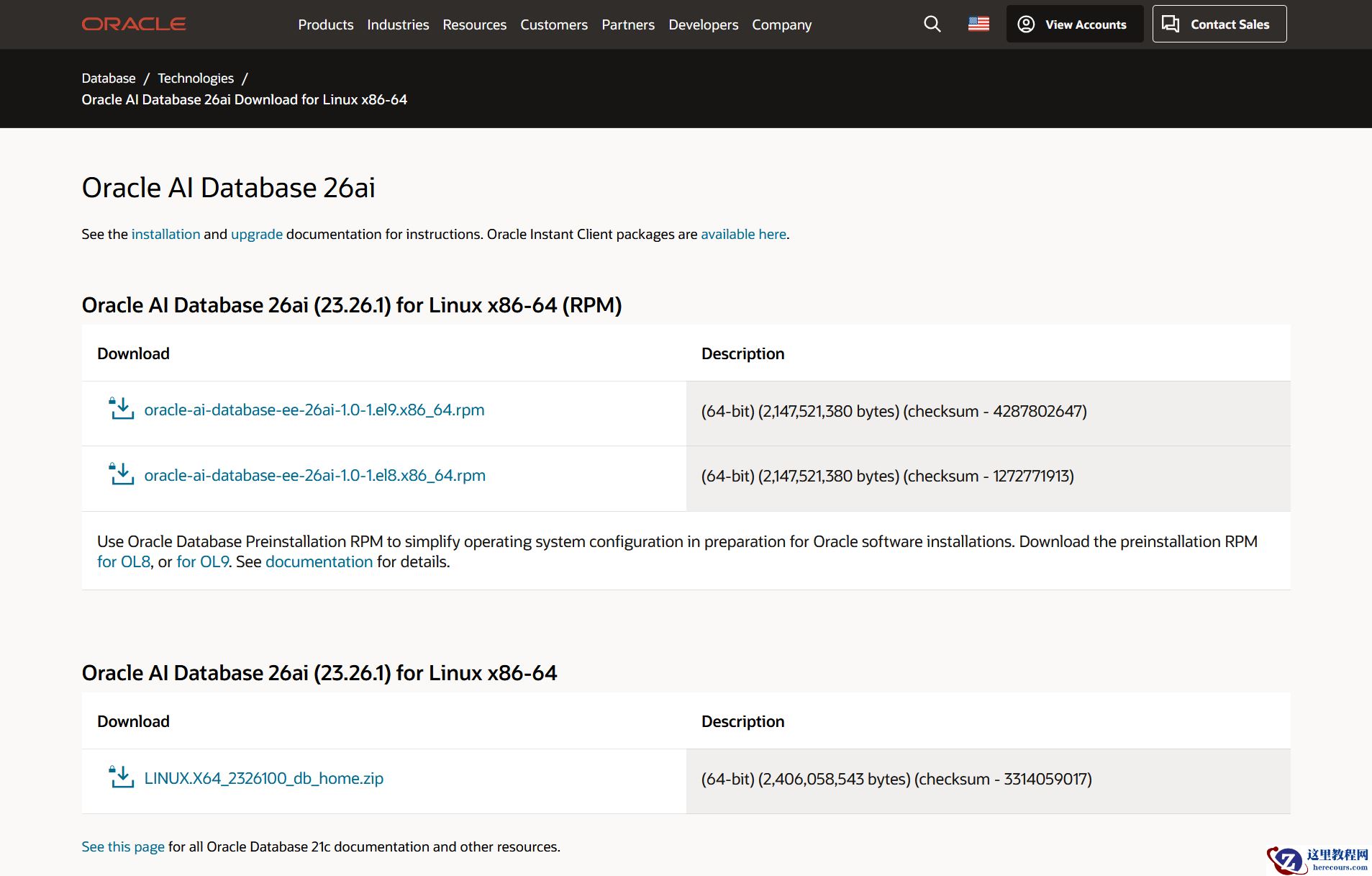Open the Products navigation menu

point(325,24)
